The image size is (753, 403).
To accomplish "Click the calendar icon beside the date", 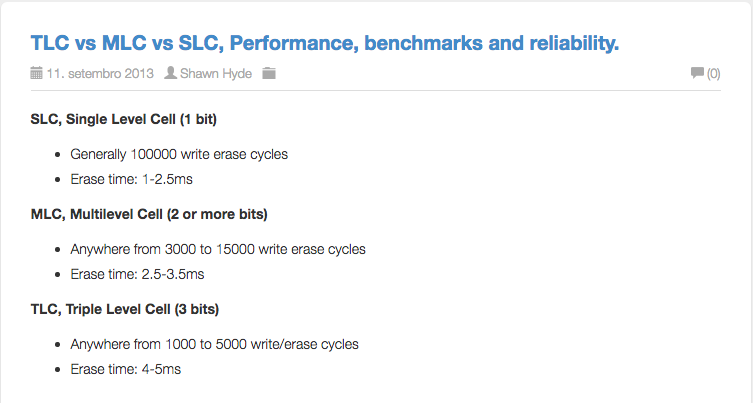I will point(36,73).
